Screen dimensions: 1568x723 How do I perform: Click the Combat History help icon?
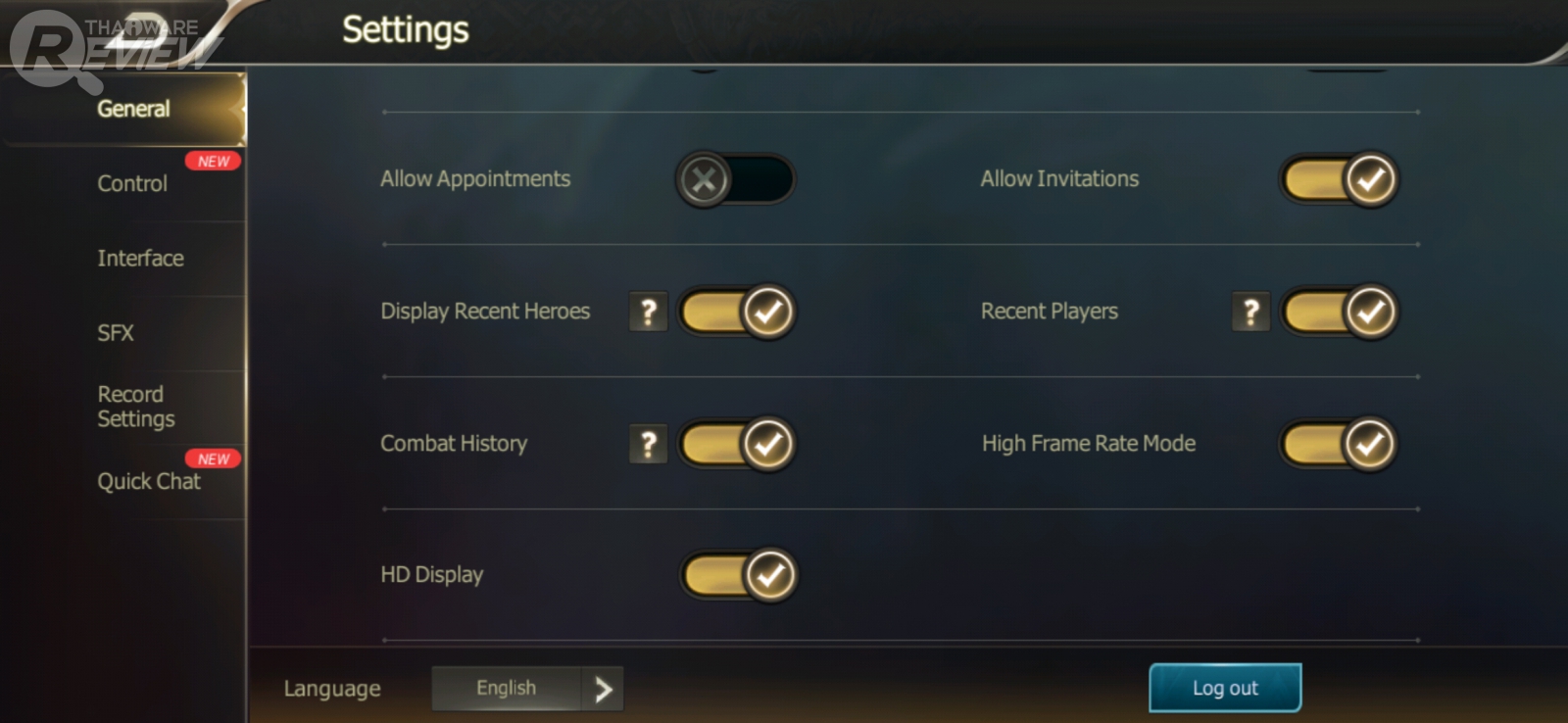648,444
